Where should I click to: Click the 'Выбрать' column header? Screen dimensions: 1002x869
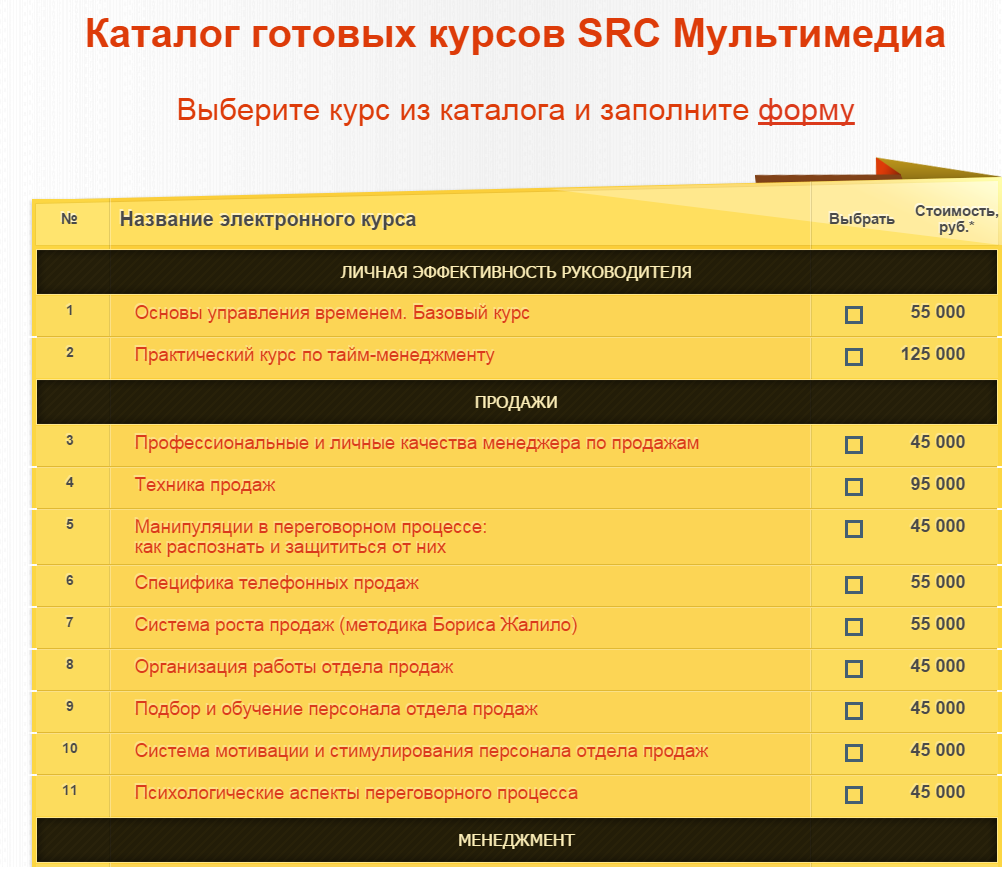[x=861, y=219]
